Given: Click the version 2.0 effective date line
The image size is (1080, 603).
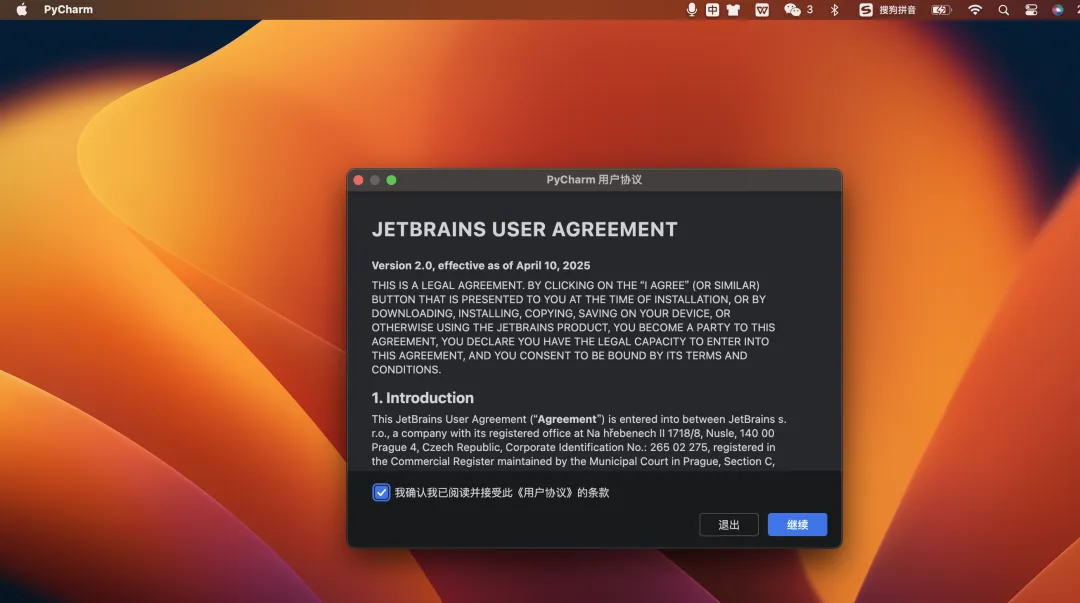Looking at the screenshot, I should [481, 265].
